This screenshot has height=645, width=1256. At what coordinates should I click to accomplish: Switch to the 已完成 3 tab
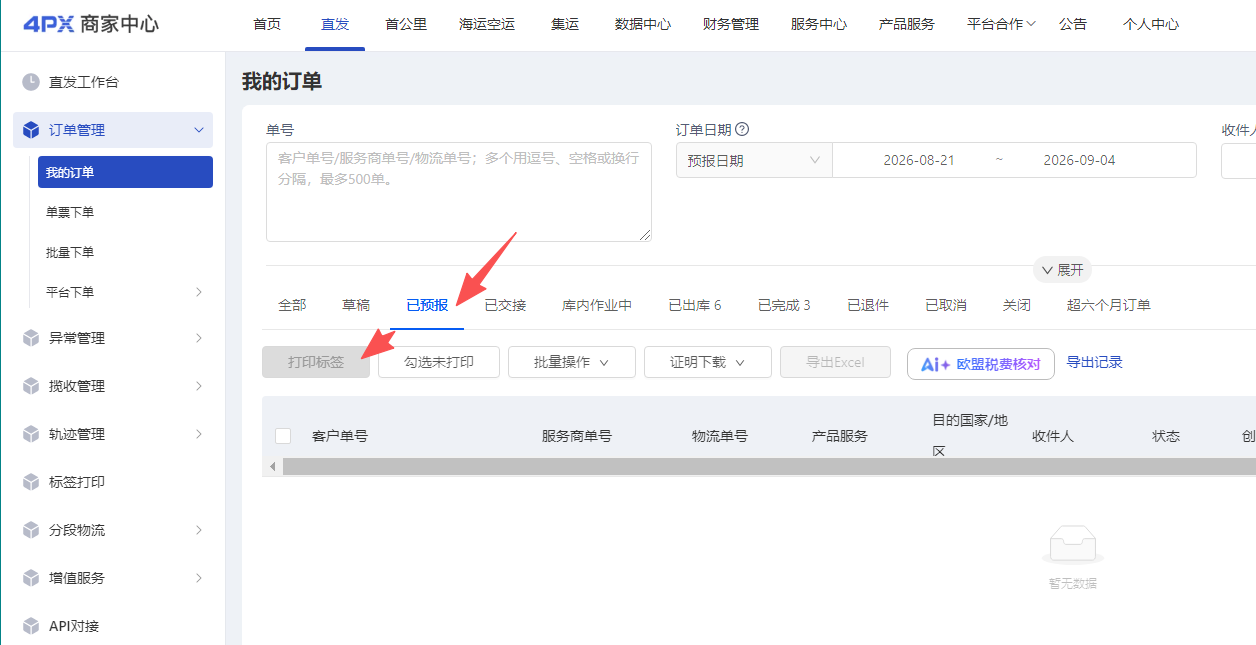click(x=784, y=305)
